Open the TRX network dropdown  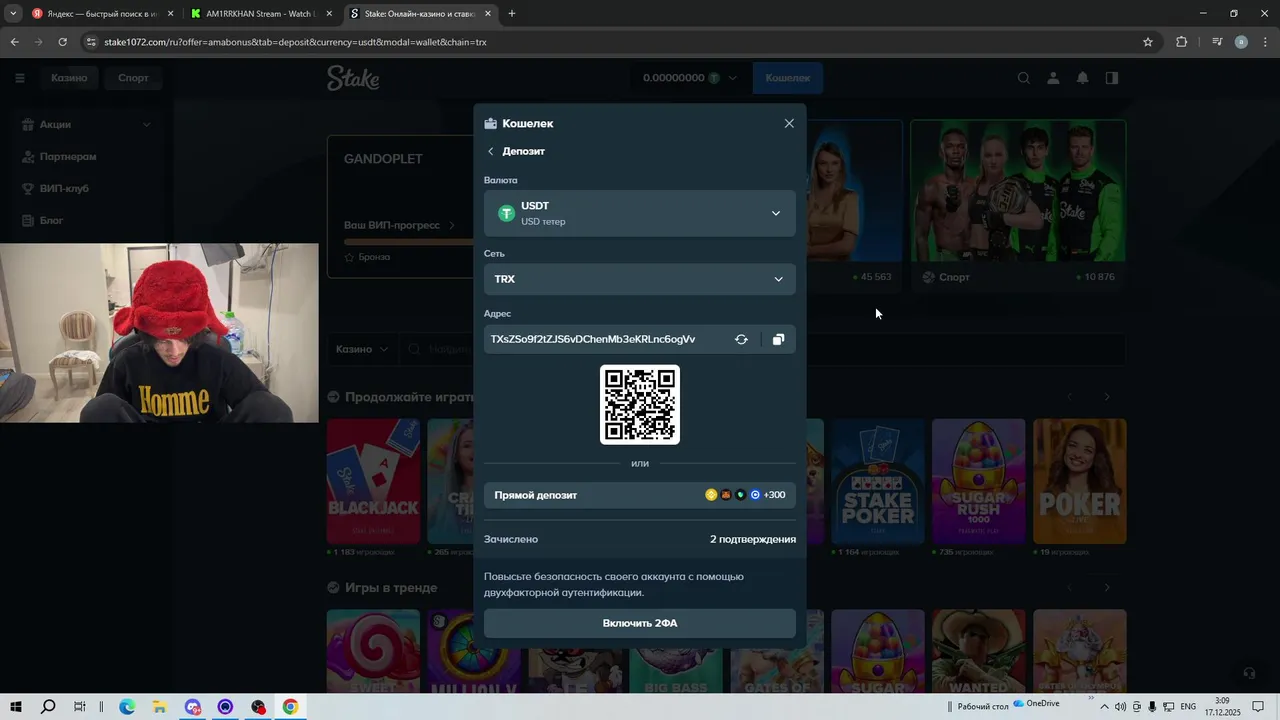tap(640, 279)
